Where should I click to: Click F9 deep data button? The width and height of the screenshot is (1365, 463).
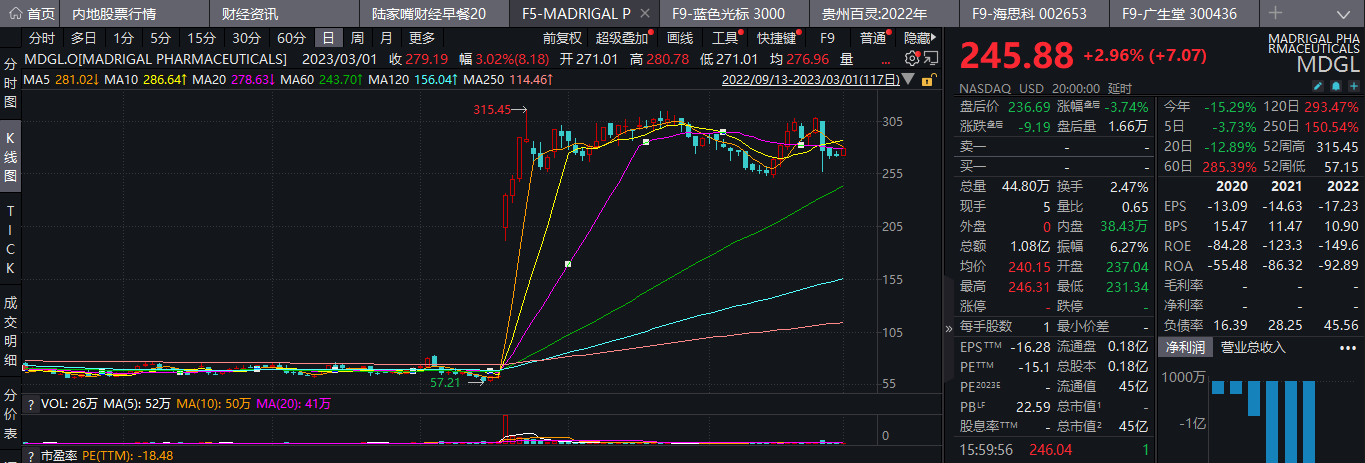click(827, 38)
